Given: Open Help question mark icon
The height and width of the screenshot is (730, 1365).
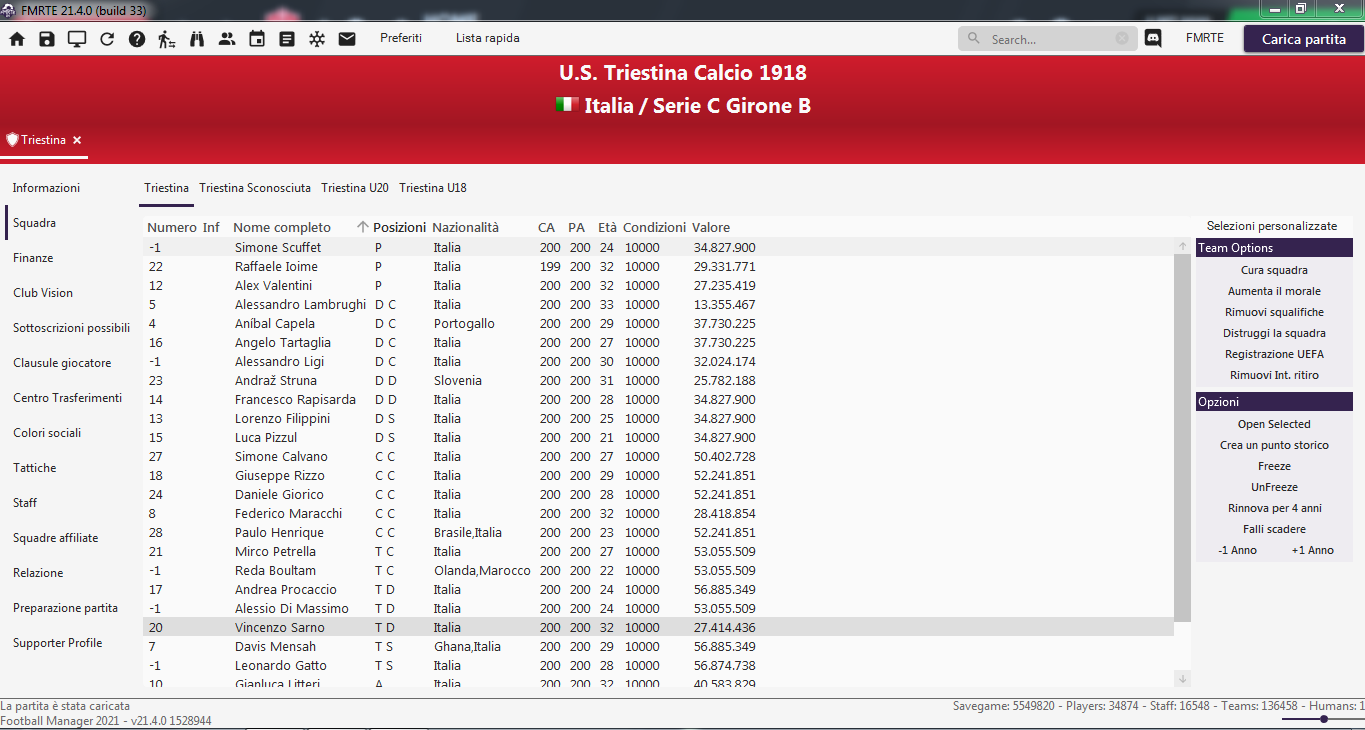Looking at the screenshot, I should (x=137, y=39).
